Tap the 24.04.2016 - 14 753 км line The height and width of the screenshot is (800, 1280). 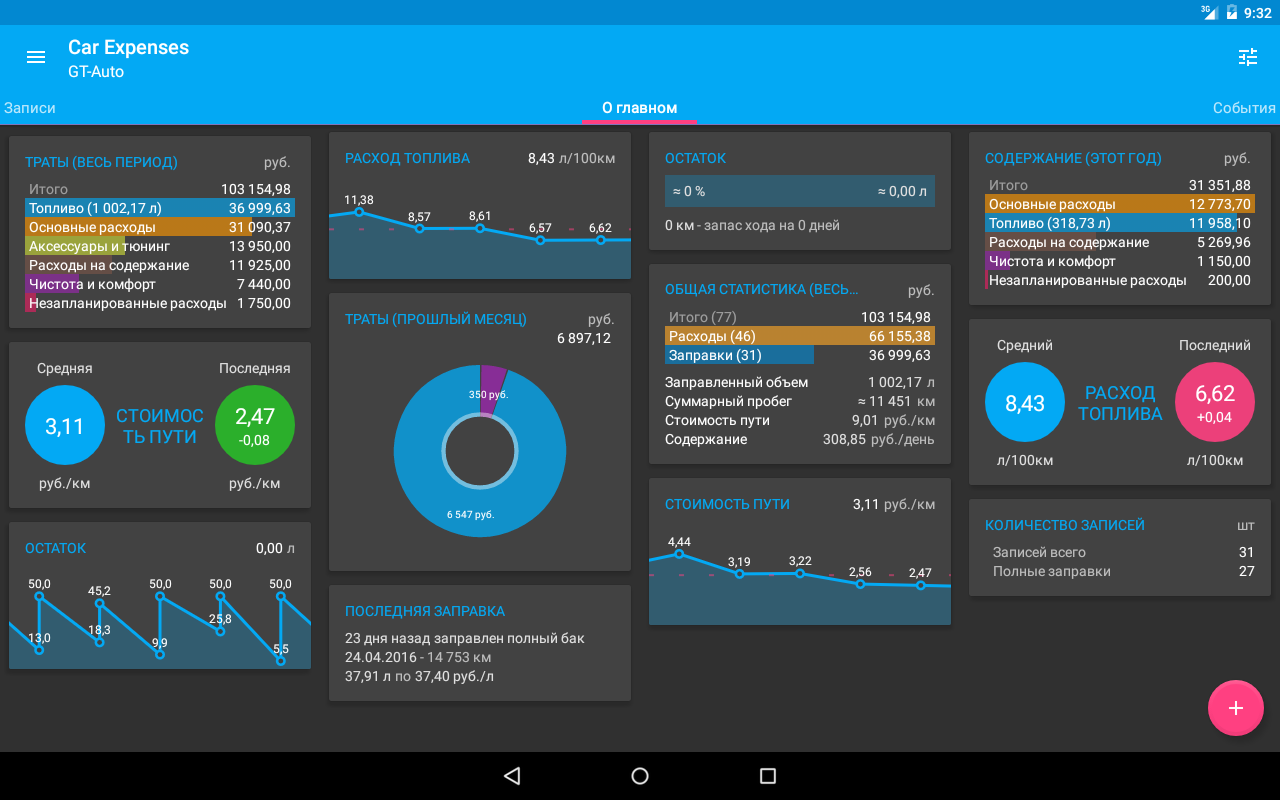point(418,657)
